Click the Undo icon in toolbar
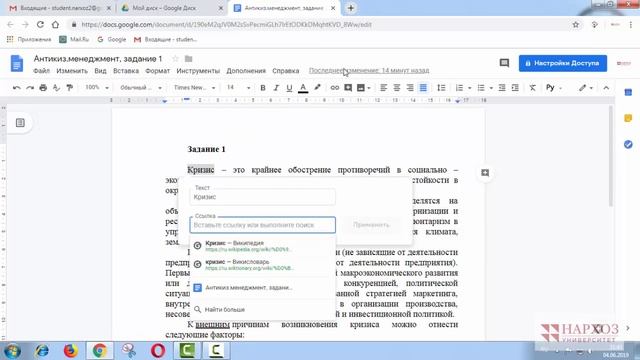The image size is (640, 360). tap(17, 88)
